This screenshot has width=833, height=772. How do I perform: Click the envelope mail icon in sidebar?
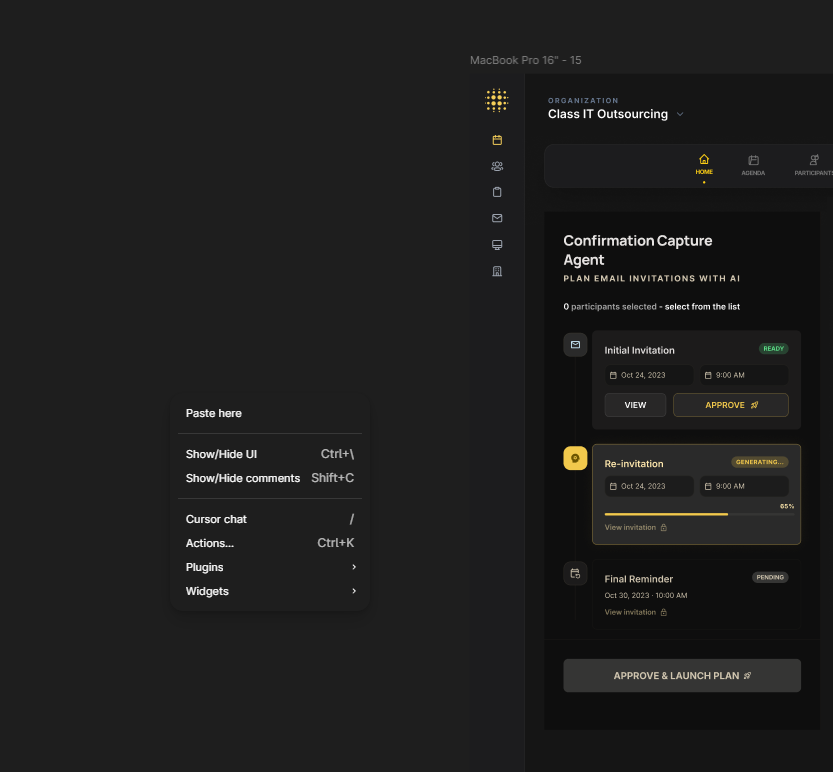coord(497,218)
